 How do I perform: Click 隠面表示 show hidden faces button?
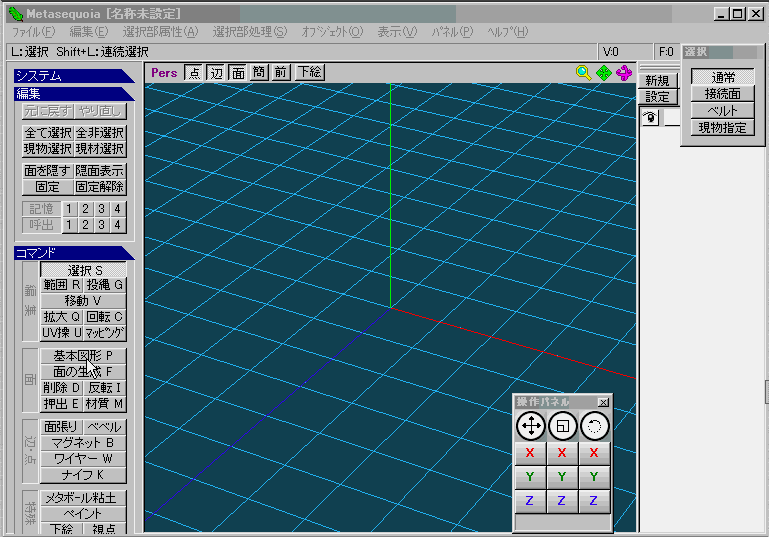(100, 171)
